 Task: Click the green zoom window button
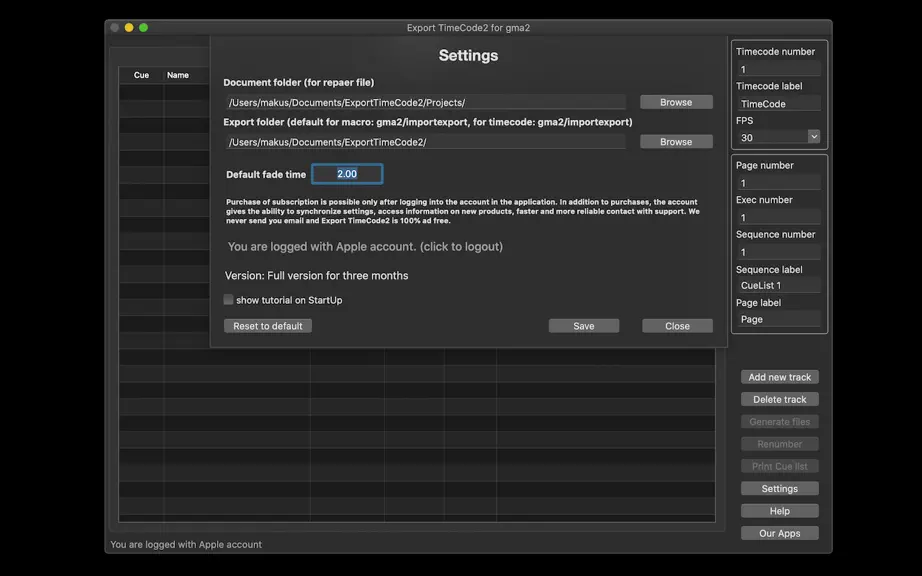pos(143,28)
